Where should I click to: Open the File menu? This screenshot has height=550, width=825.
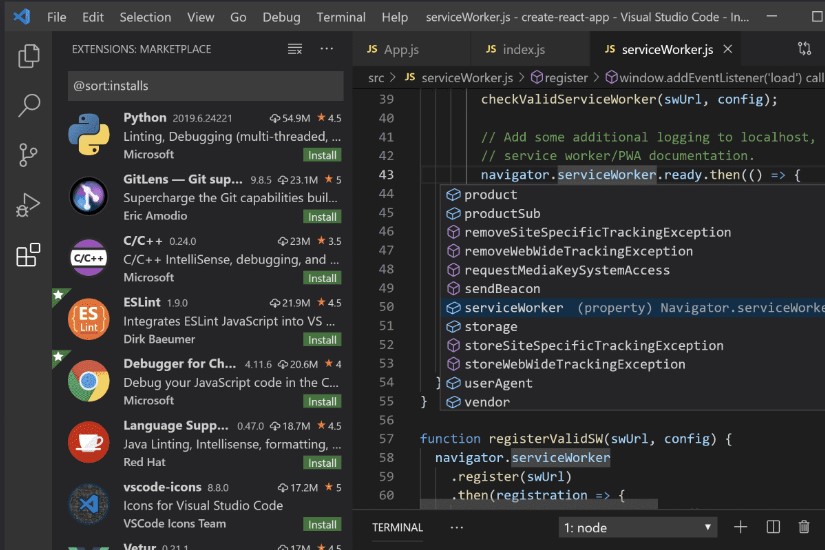tap(56, 17)
